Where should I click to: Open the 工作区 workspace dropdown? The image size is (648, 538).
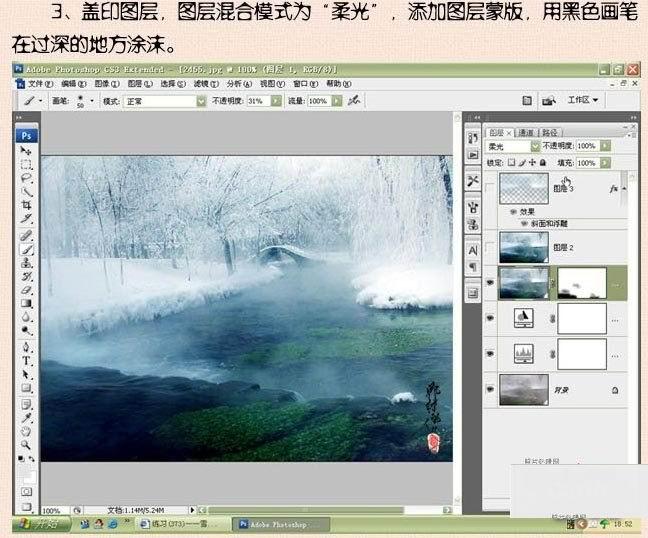[x=583, y=100]
